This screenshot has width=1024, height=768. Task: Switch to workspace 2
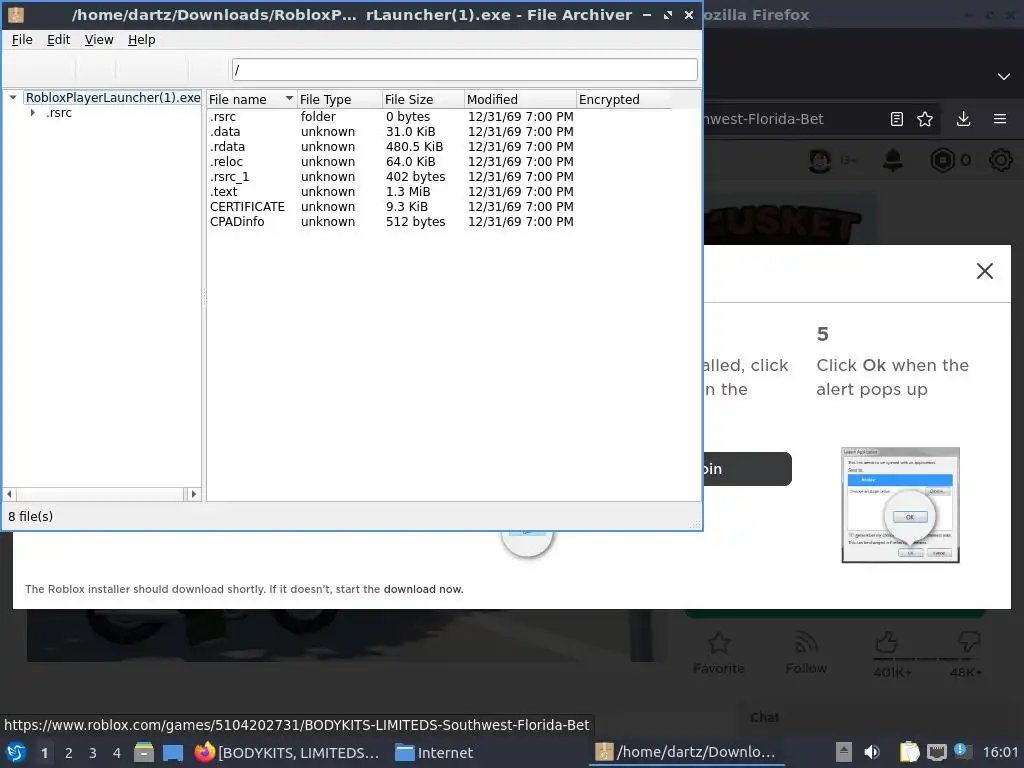click(69, 752)
